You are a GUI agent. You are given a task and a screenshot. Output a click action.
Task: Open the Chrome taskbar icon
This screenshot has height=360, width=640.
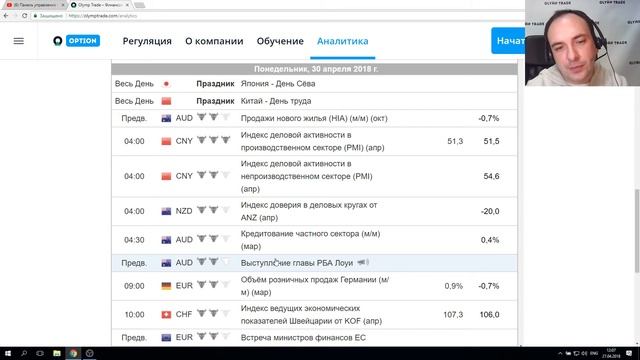[73, 353]
